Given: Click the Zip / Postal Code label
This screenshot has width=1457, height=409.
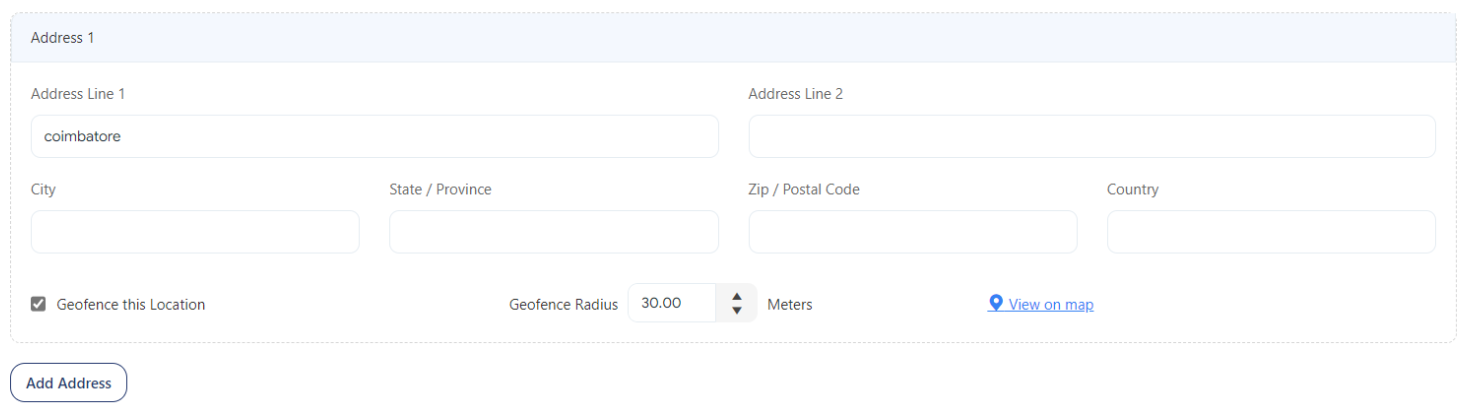Looking at the screenshot, I should [x=804, y=189].
